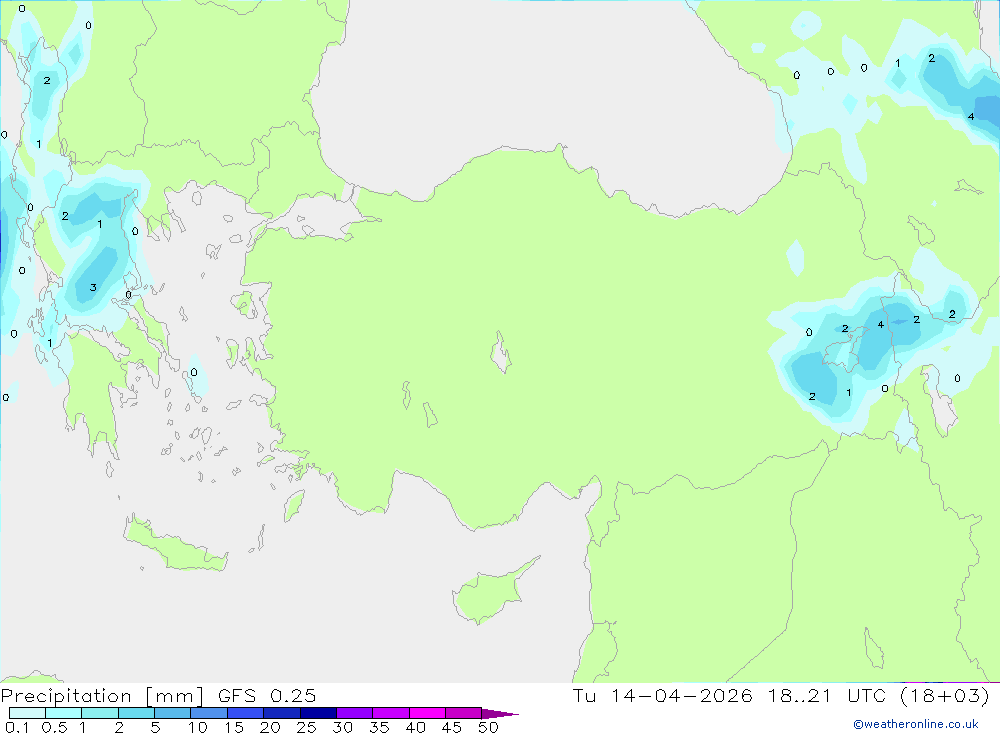The height and width of the screenshot is (733, 1000).
Task: Click the legend swatch between 1 and 2
Action: click(x=99, y=713)
